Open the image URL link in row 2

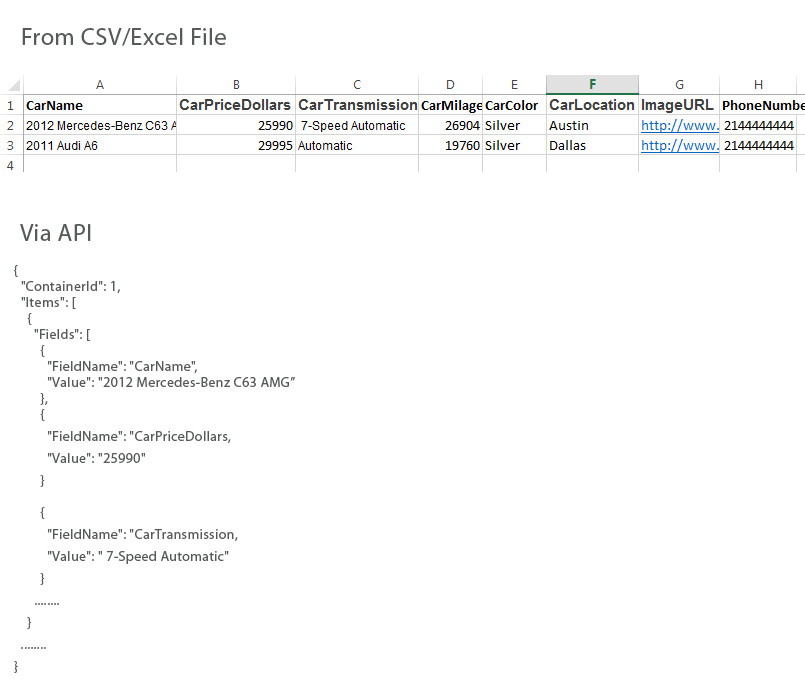click(680, 125)
